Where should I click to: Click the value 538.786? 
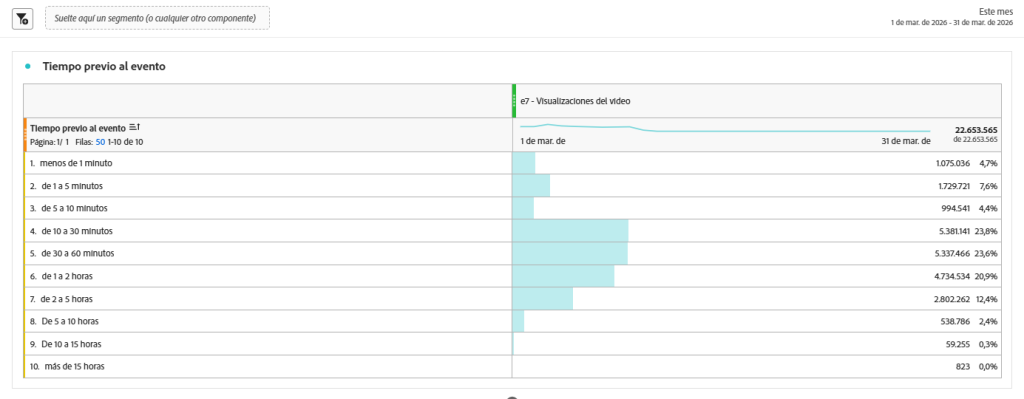click(x=955, y=321)
